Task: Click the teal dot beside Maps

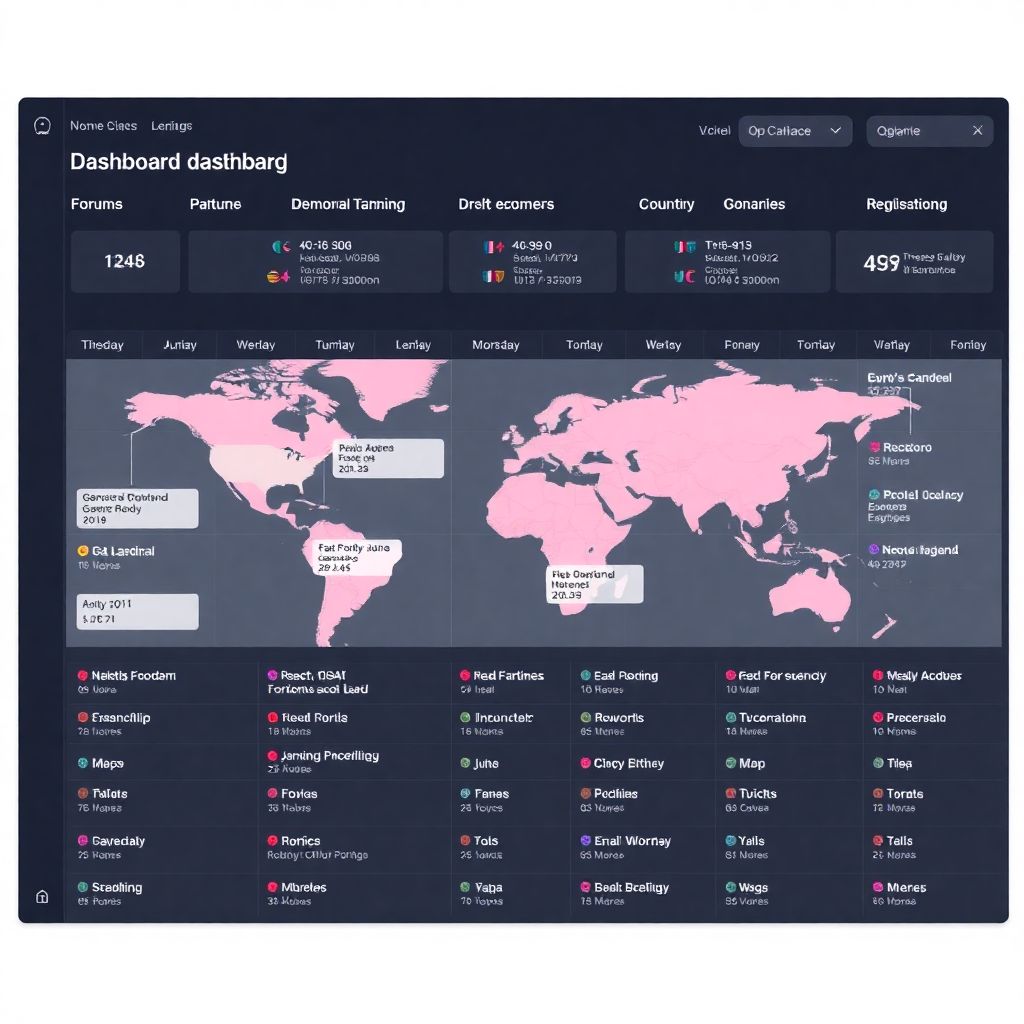Action: click(83, 763)
